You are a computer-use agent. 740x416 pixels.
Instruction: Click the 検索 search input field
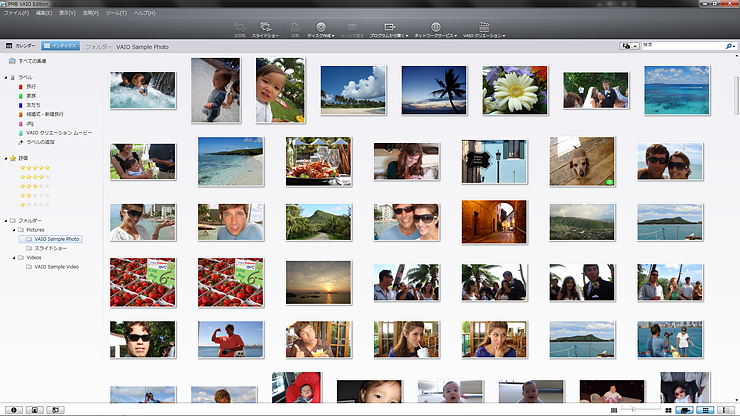(682, 46)
